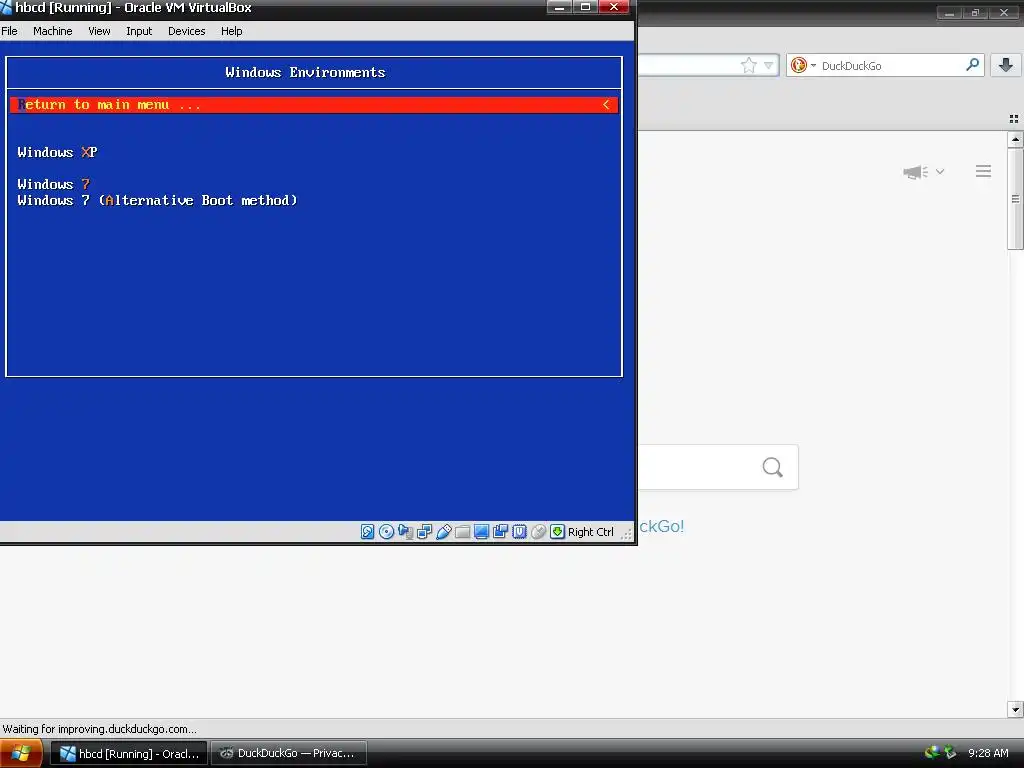Click the grey mouse integration icon
The width and height of the screenshot is (1024, 768).
538,532
